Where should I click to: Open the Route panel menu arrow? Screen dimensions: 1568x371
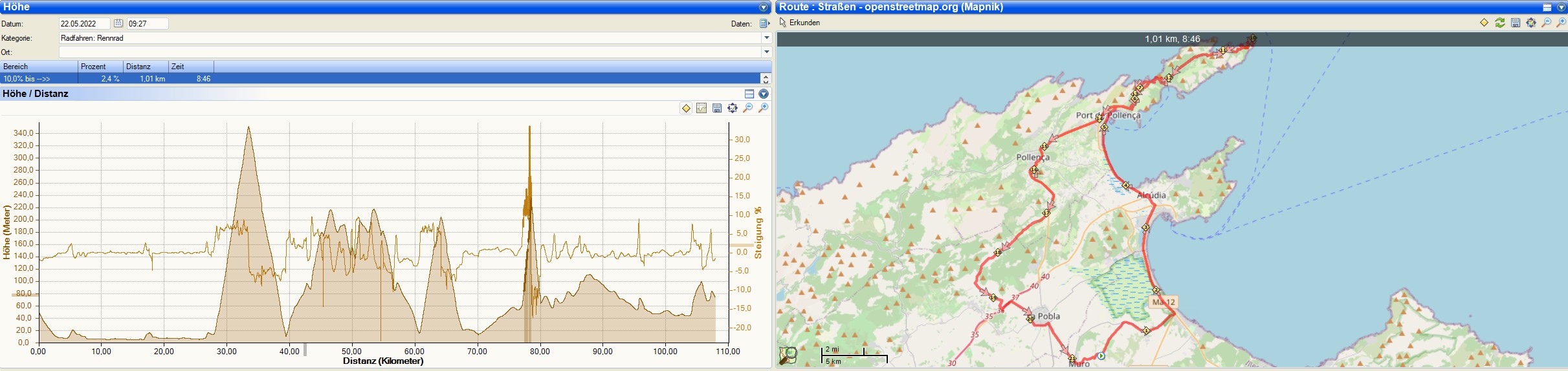tap(1561, 7)
